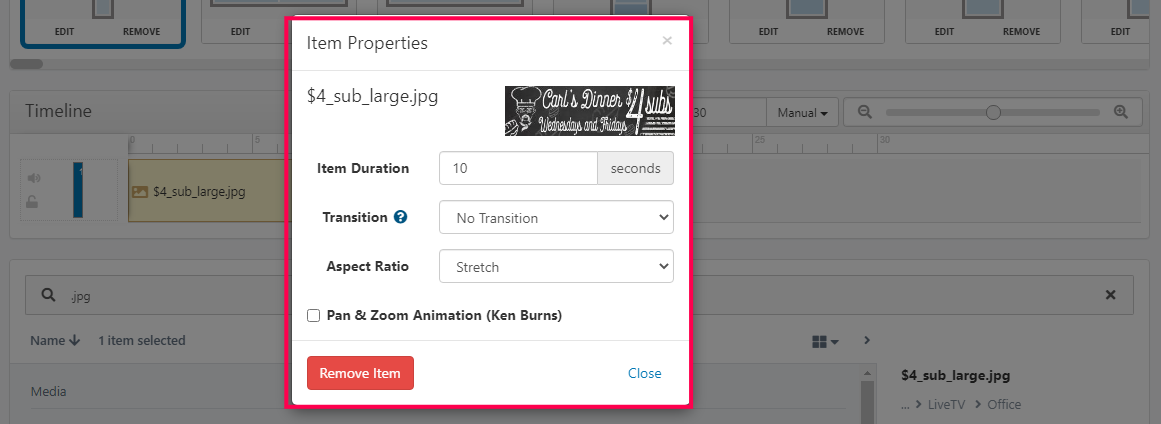1161x424 pixels.
Task: Open the Transition dropdown
Action: click(x=556, y=217)
